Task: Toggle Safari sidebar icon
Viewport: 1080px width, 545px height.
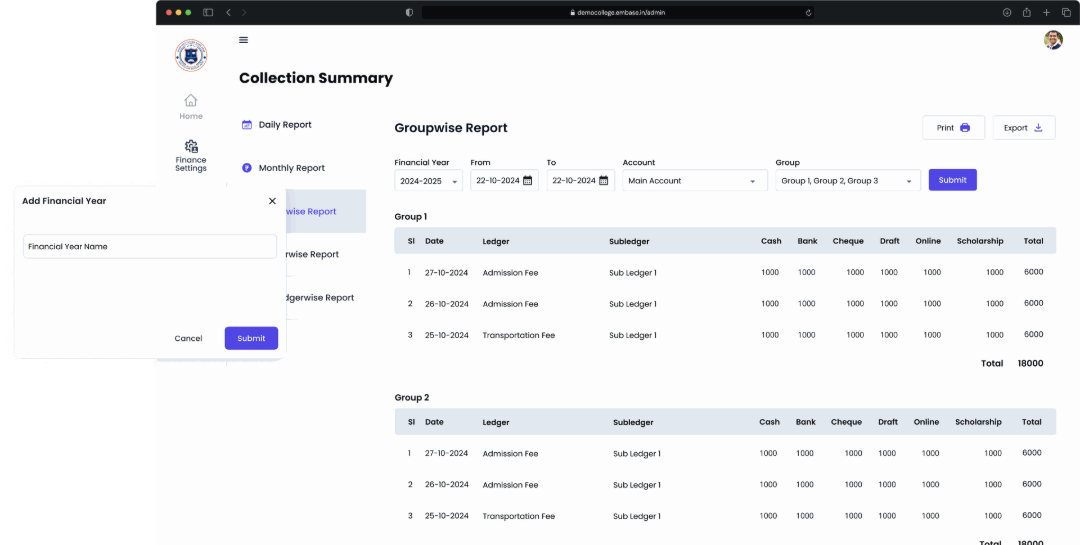Action: pyautogui.click(x=208, y=12)
